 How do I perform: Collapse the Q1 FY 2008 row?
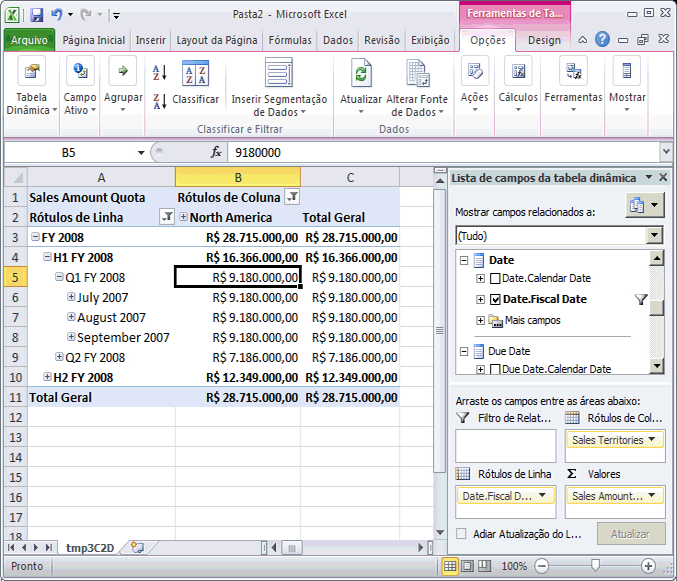(59, 278)
